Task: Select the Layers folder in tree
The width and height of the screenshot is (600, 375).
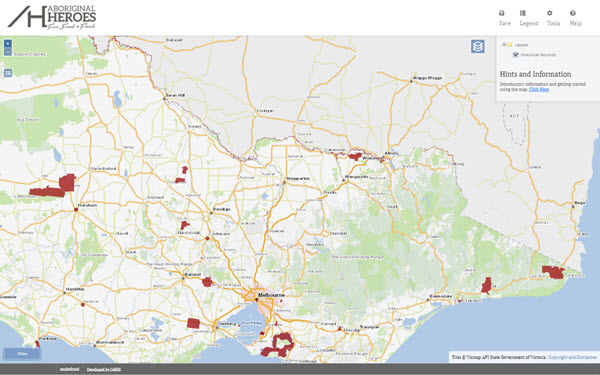Action: (521, 45)
